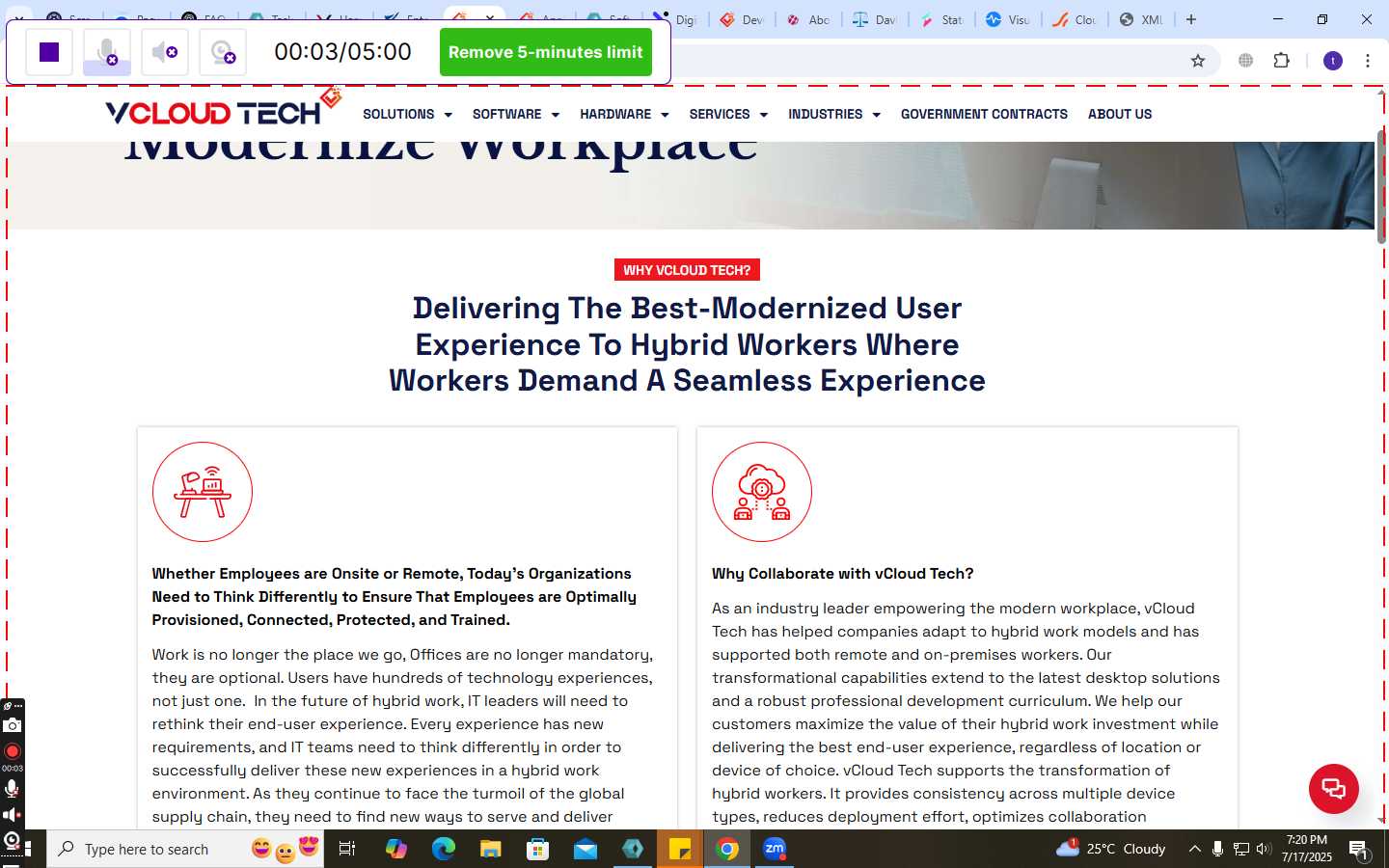Open the weather widget showing 25°C Cloudy
The height and width of the screenshot is (868, 1389).
click(x=1111, y=849)
